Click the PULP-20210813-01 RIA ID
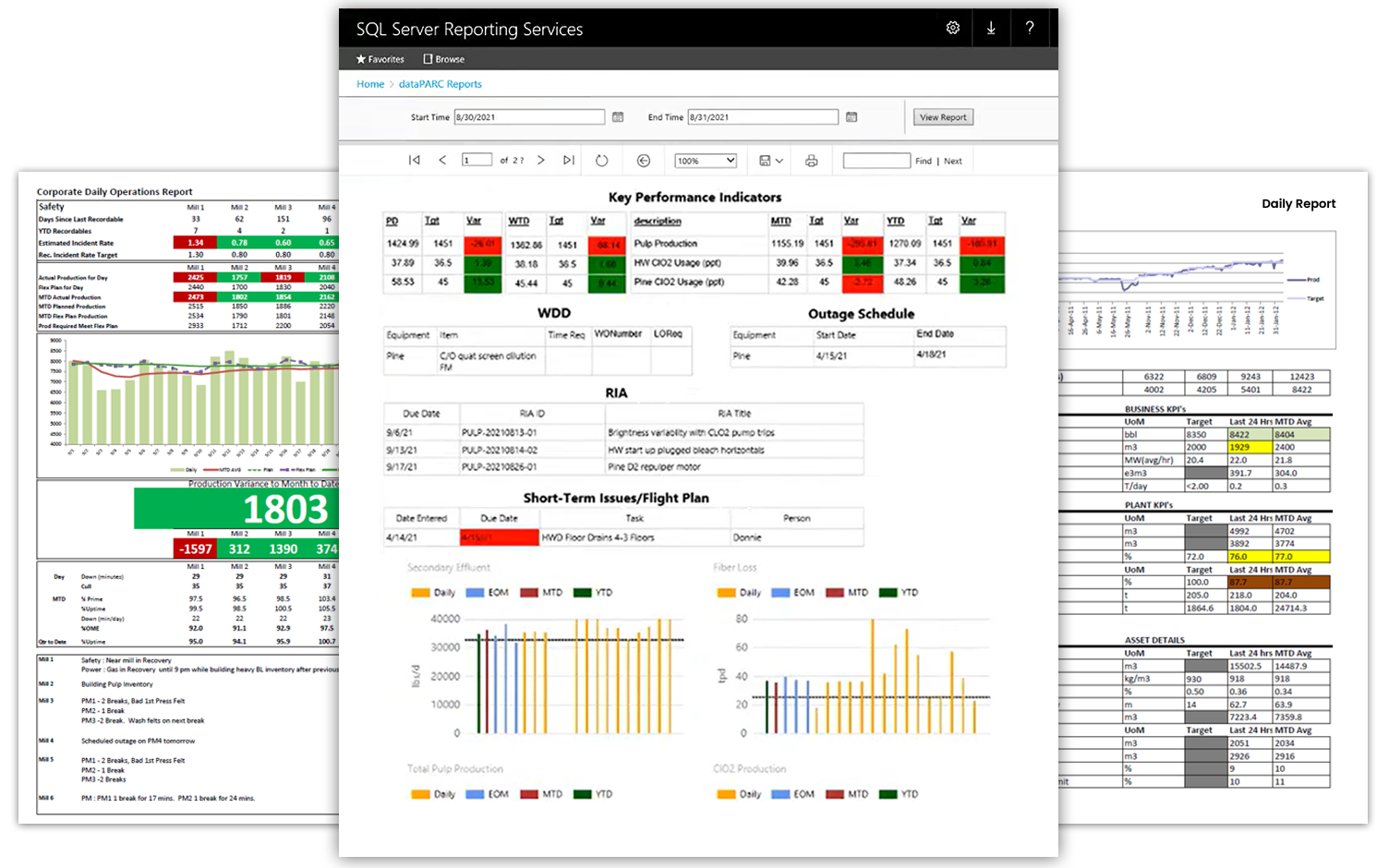 pyautogui.click(x=500, y=433)
